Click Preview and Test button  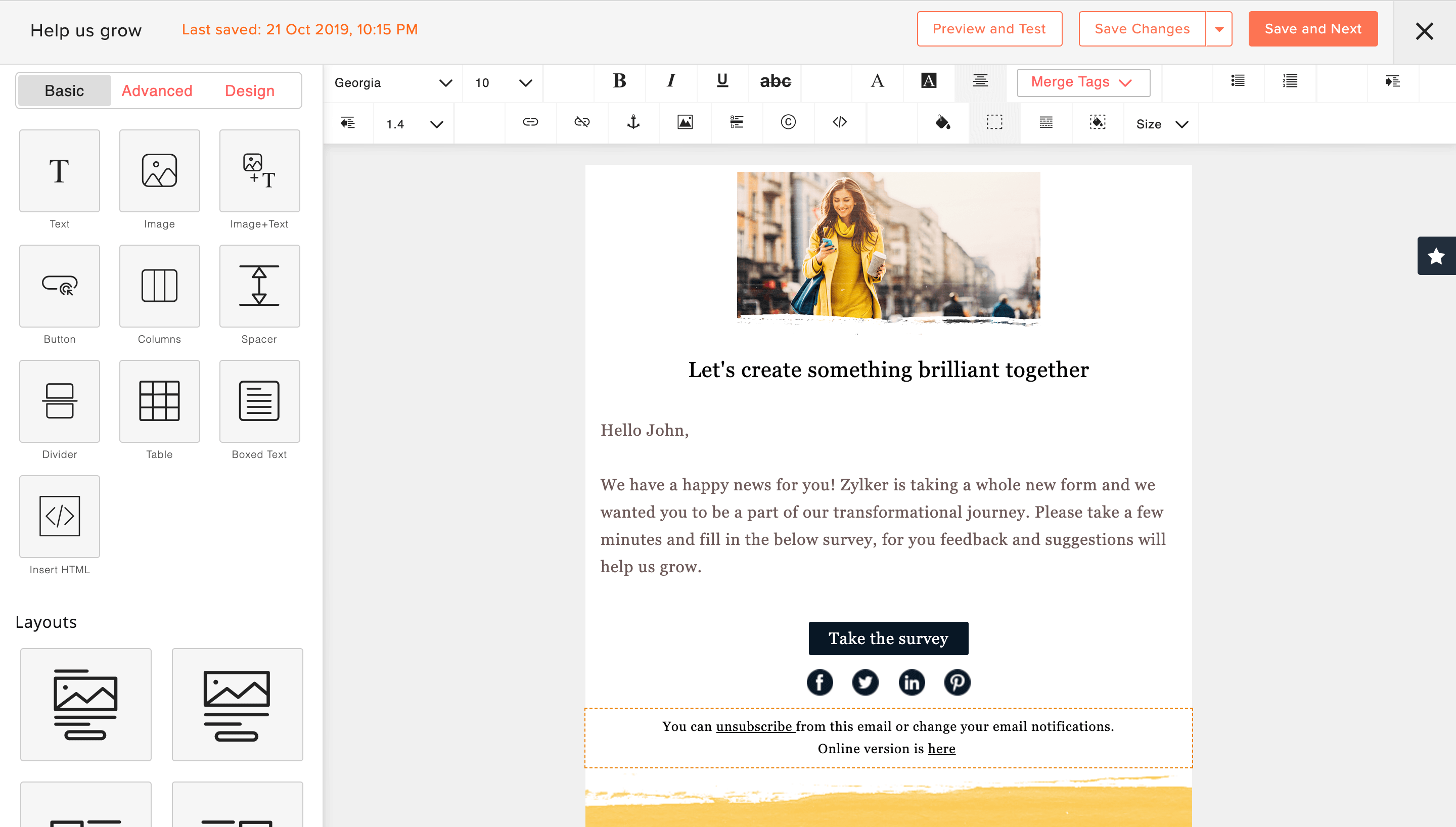[989, 29]
